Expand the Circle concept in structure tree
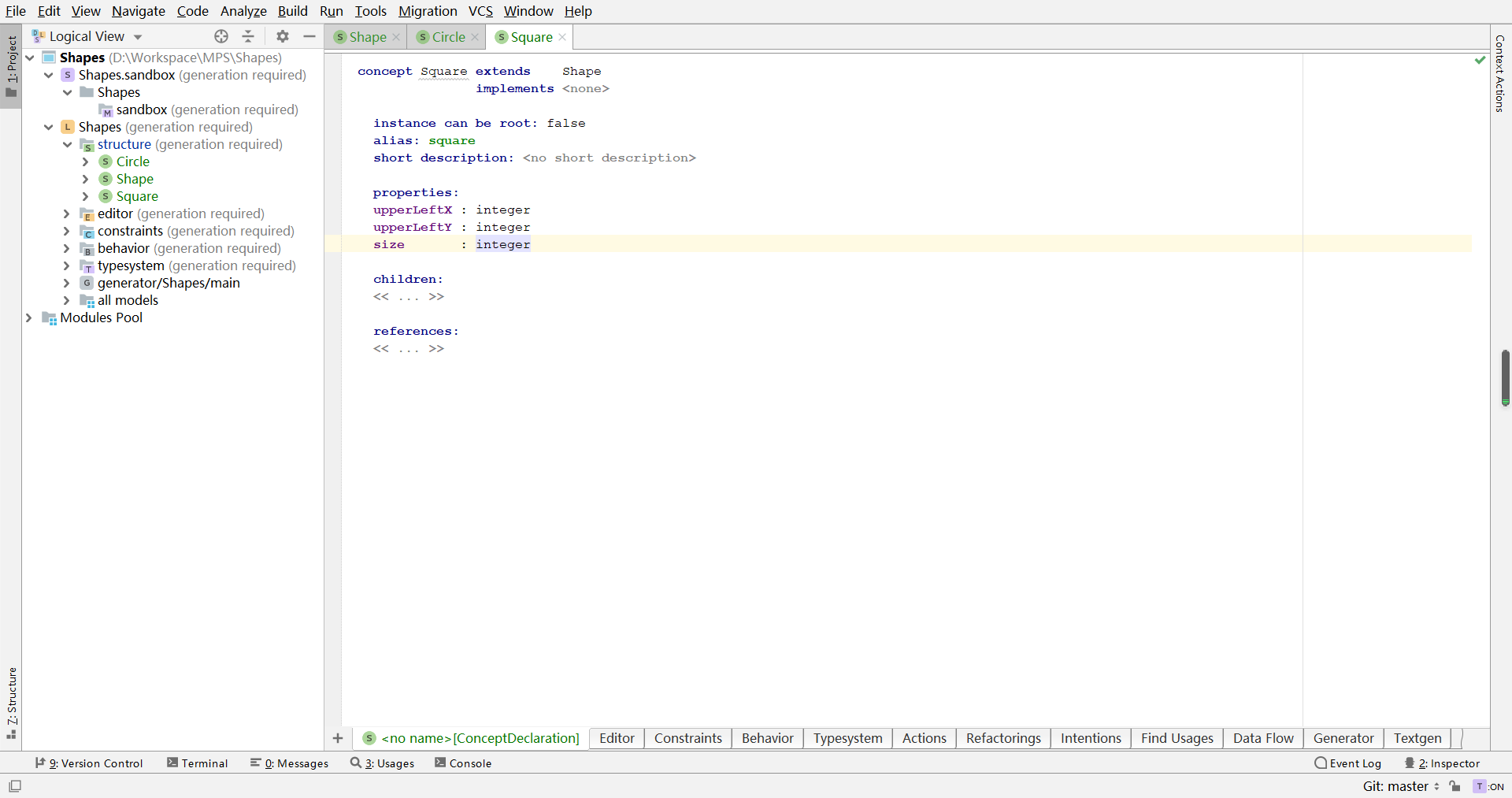Image resolution: width=1512 pixels, height=798 pixels. click(x=84, y=161)
